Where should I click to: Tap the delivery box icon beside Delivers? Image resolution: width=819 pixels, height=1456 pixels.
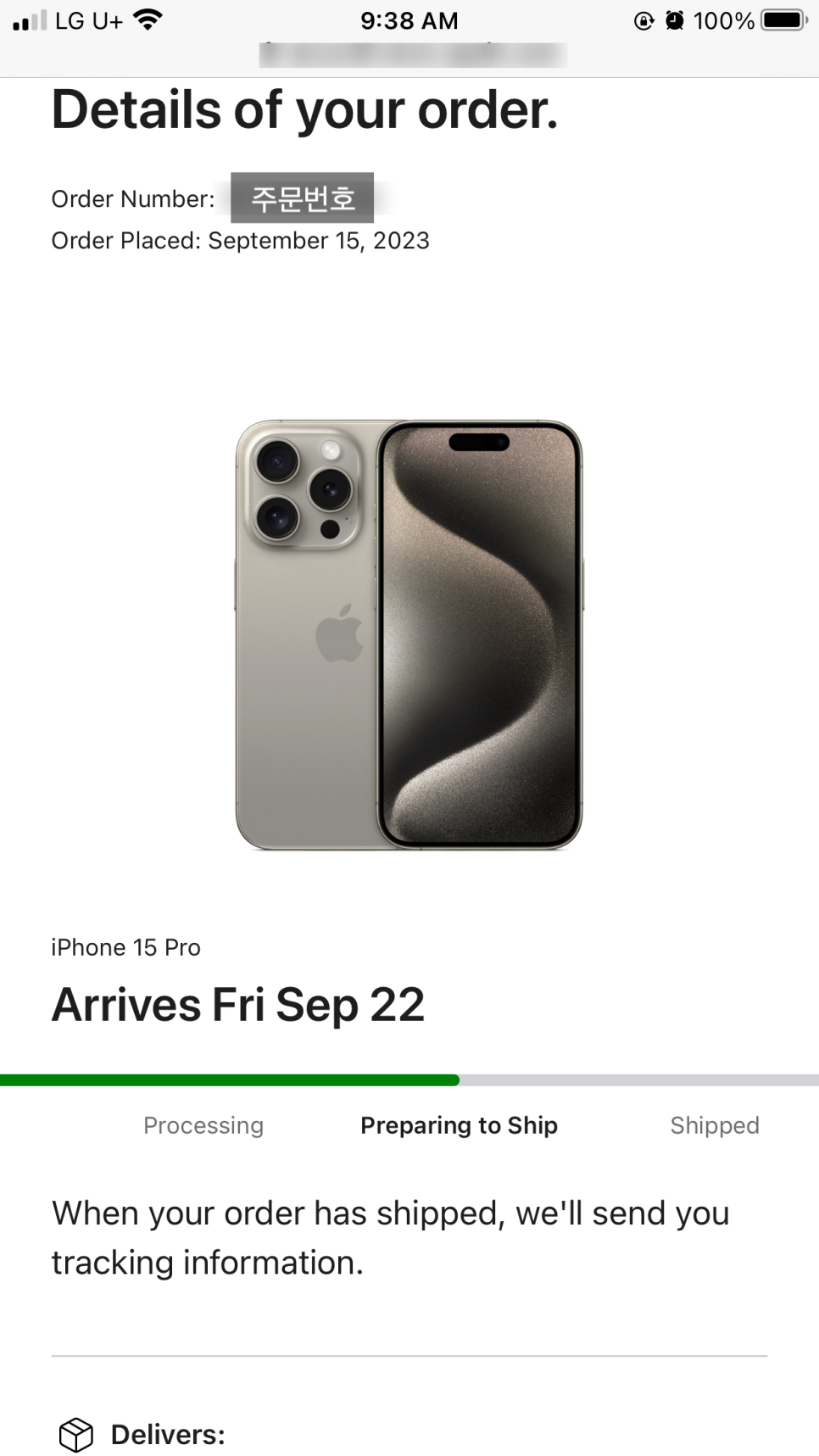(75, 1435)
